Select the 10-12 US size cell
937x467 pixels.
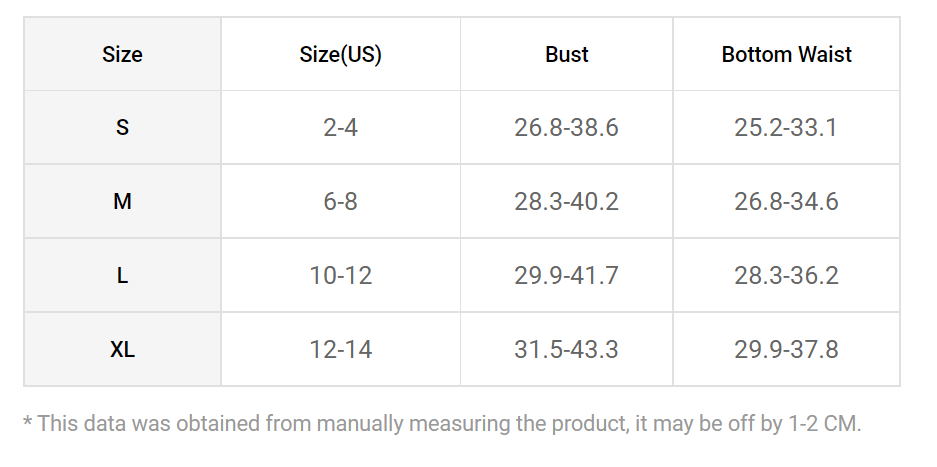[341, 276]
